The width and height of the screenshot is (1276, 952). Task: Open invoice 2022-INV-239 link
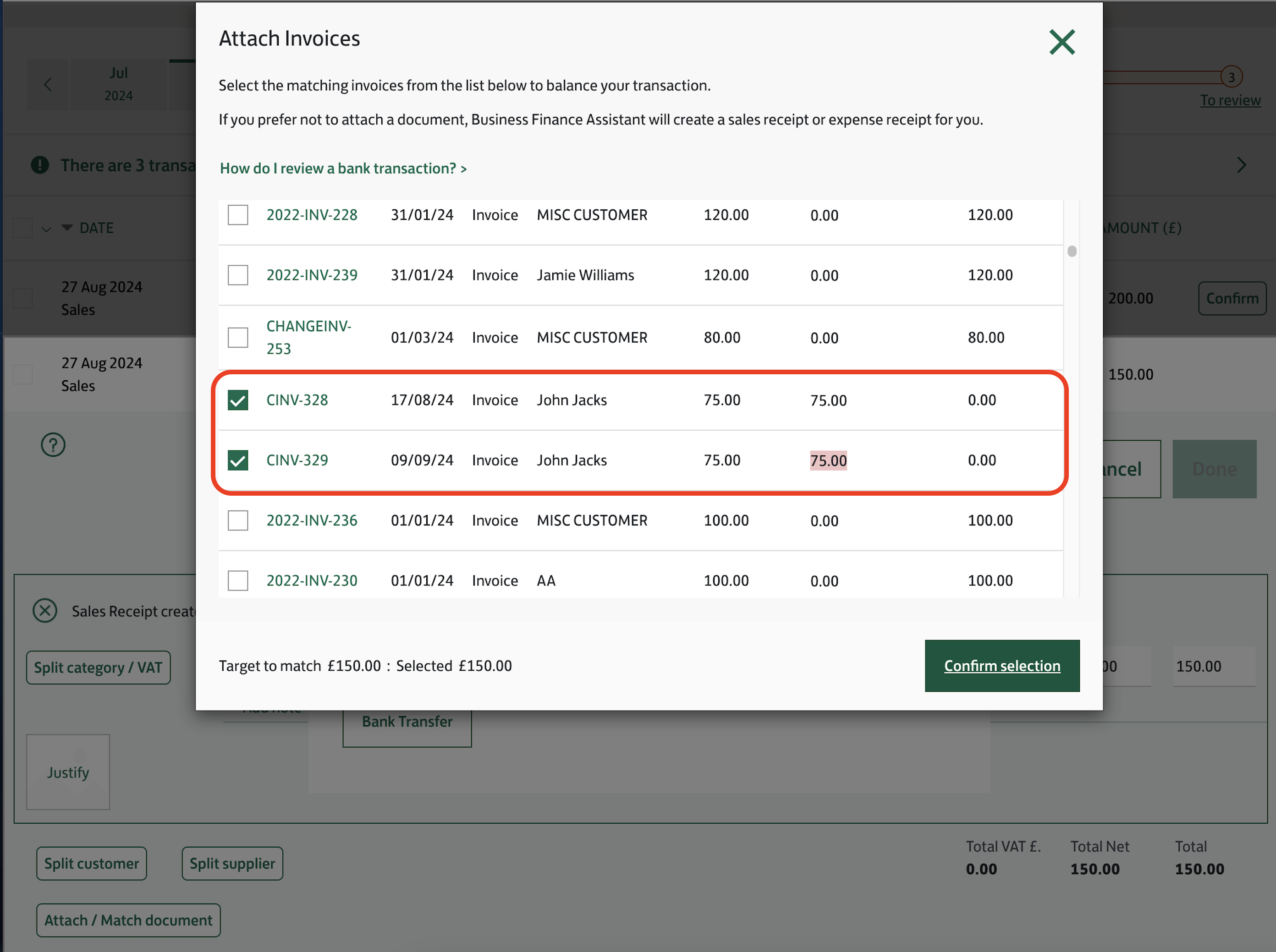(x=312, y=275)
